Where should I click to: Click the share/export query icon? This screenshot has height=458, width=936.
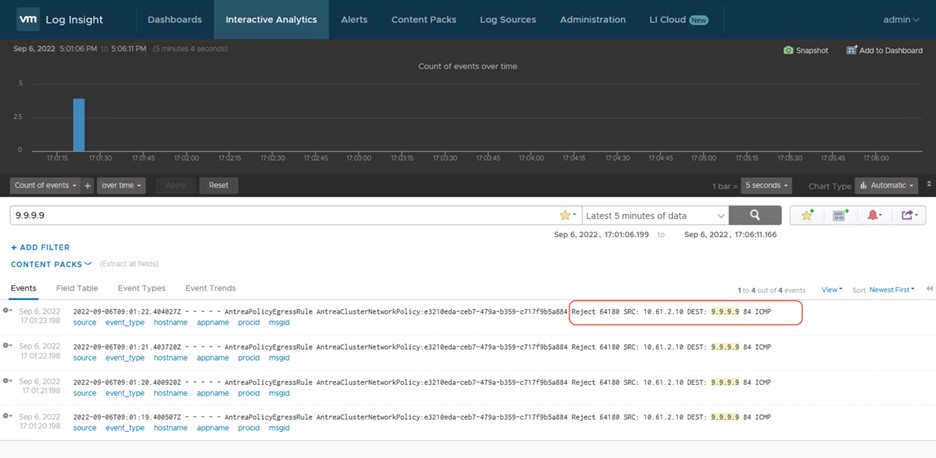pyautogui.click(x=907, y=215)
